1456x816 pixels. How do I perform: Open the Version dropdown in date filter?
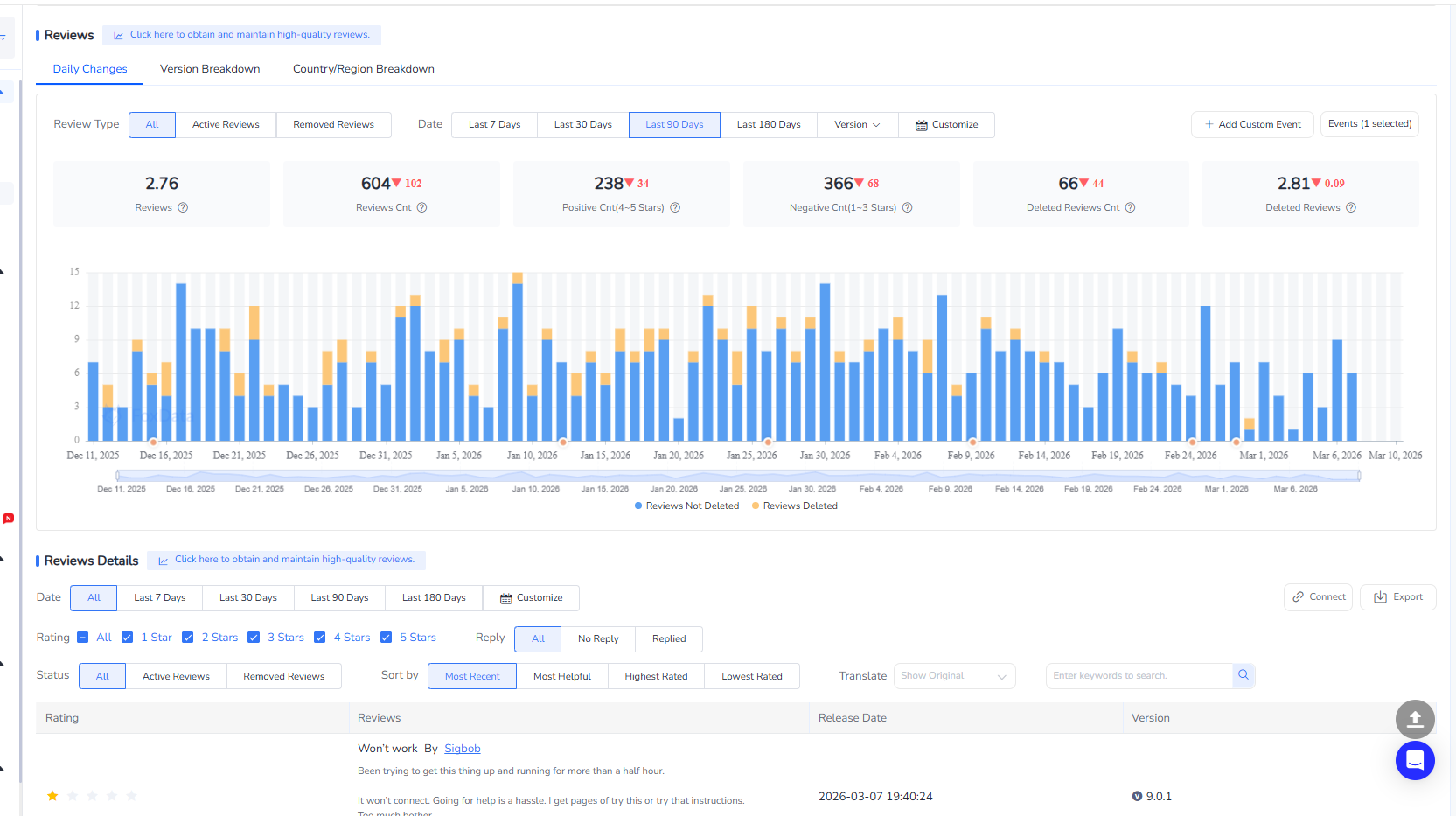pos(857,125)
